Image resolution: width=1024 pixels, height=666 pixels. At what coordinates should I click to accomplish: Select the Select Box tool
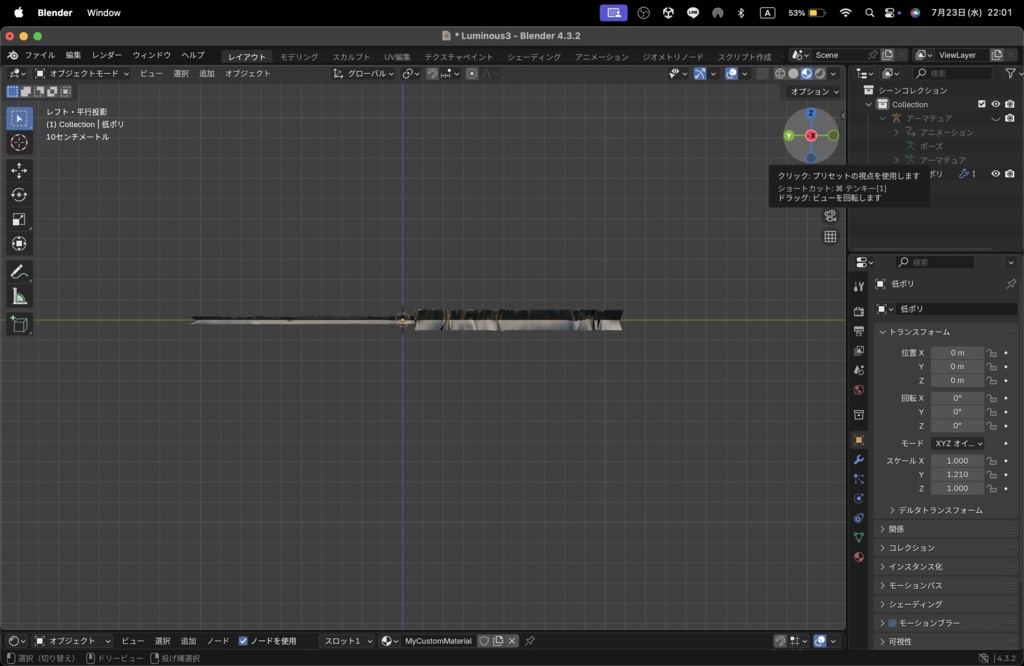point(19,118)
